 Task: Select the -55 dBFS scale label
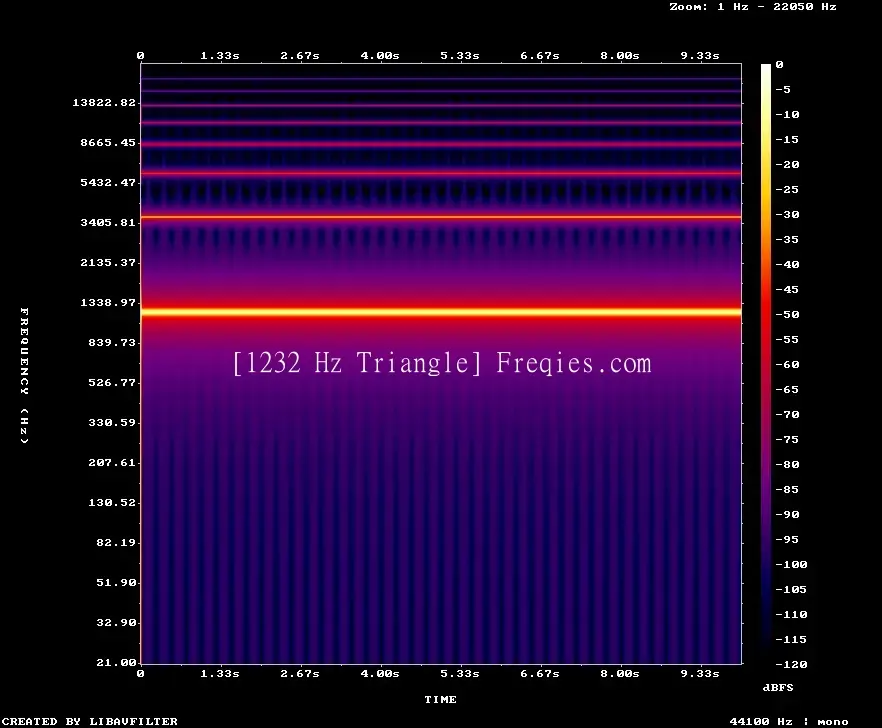(x=787, y=339)
